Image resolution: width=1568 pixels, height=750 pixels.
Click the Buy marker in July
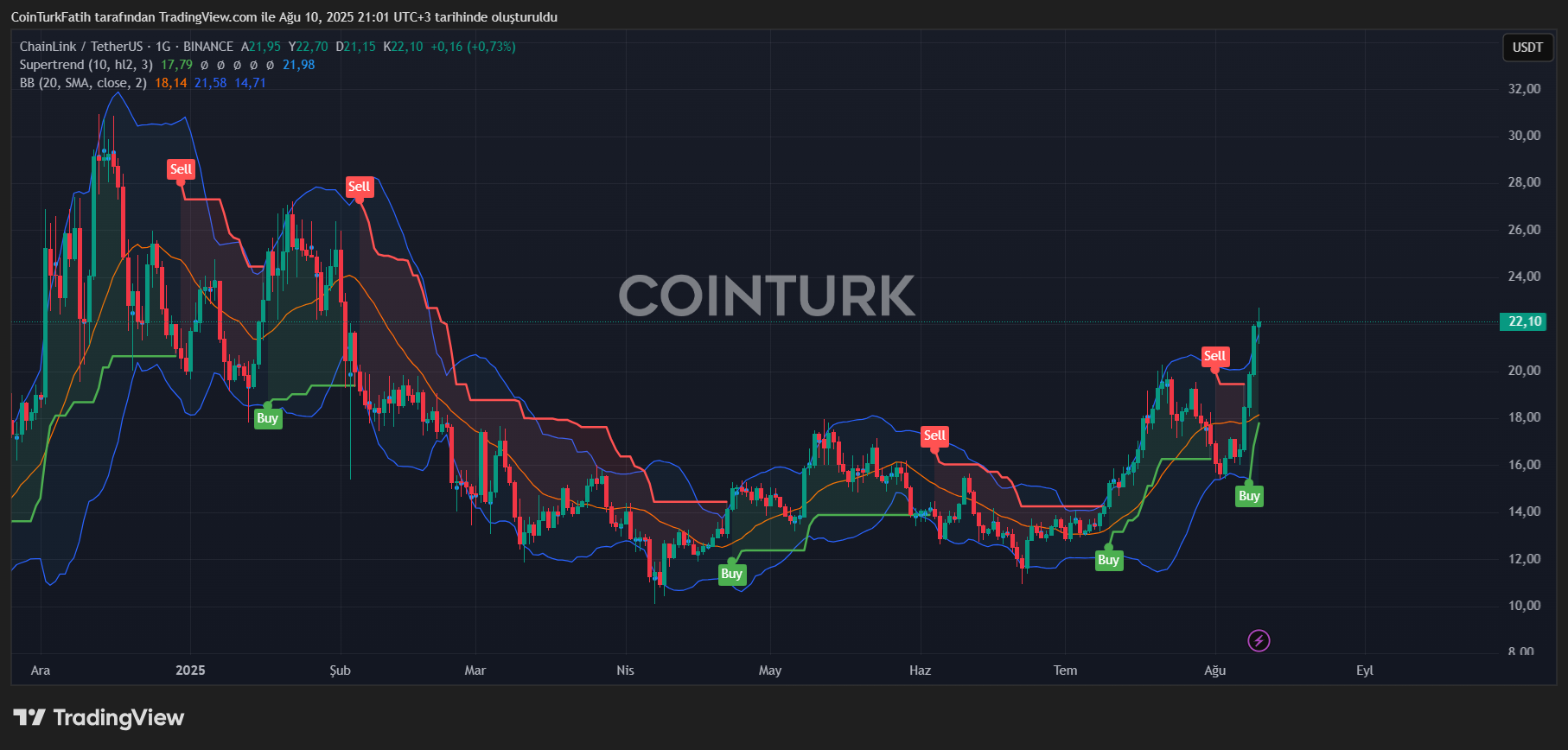[1108, 560]
